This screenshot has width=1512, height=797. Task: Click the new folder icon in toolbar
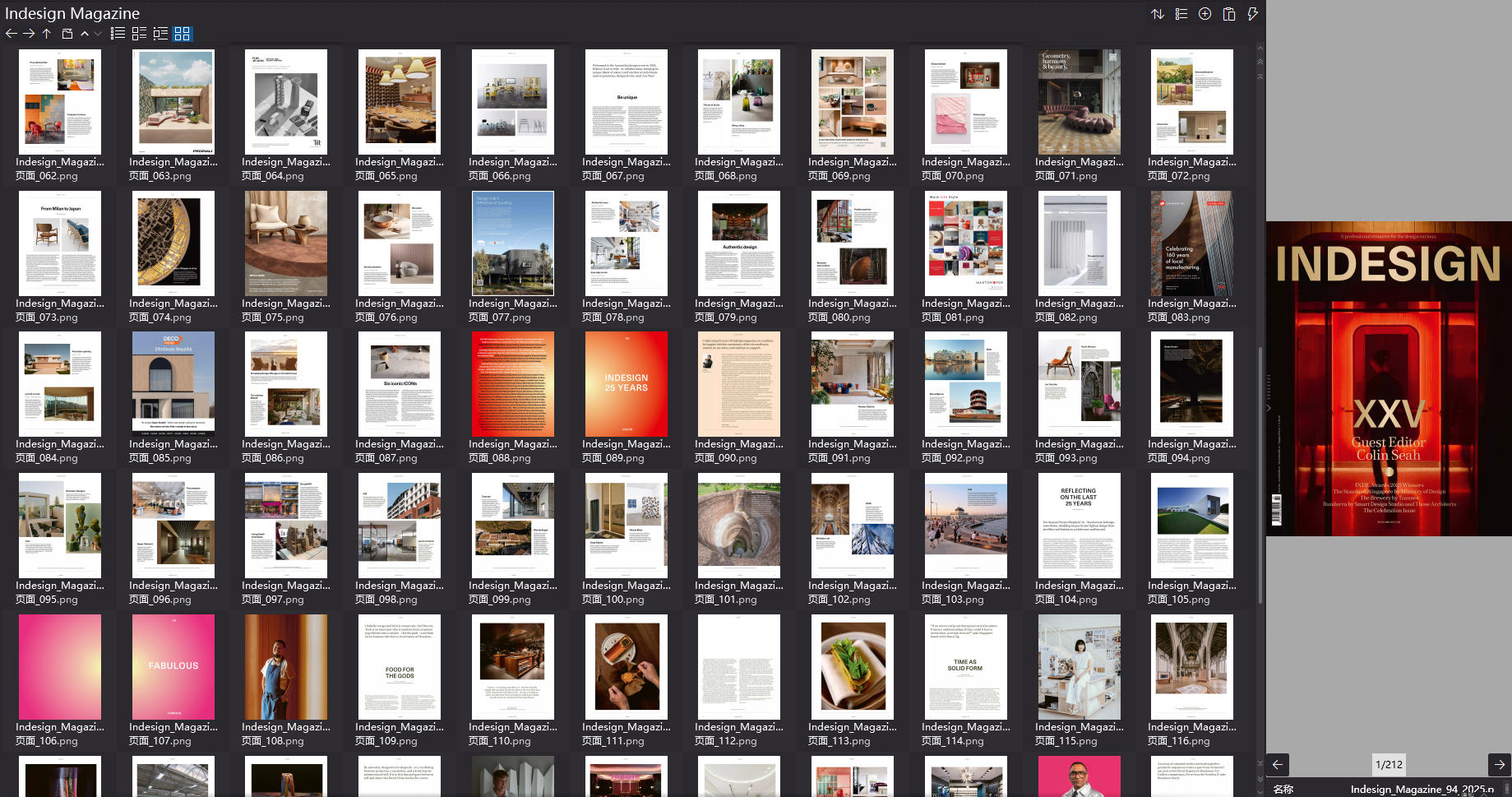pos(67,34)
